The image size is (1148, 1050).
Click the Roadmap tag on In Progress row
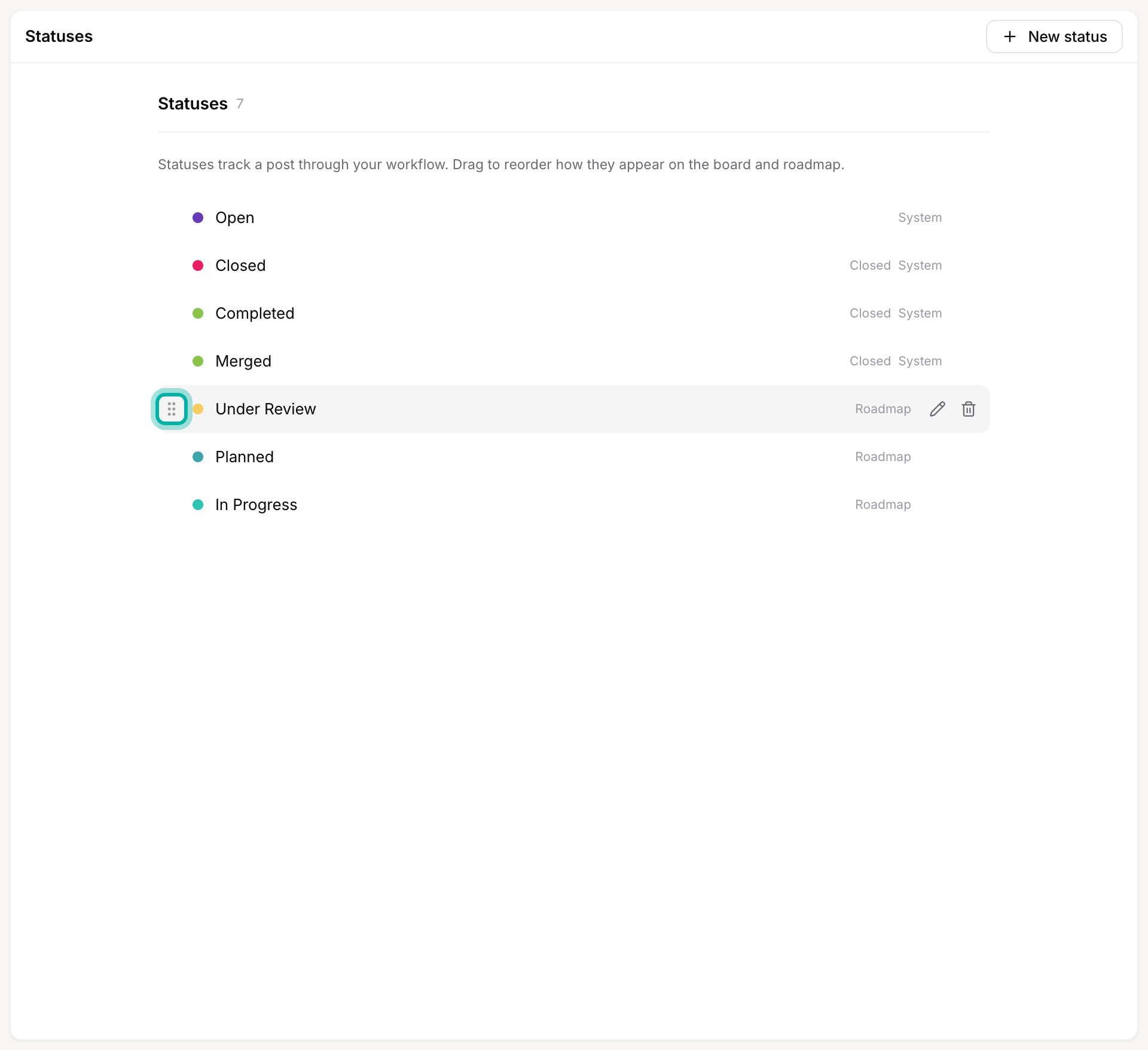883,505
